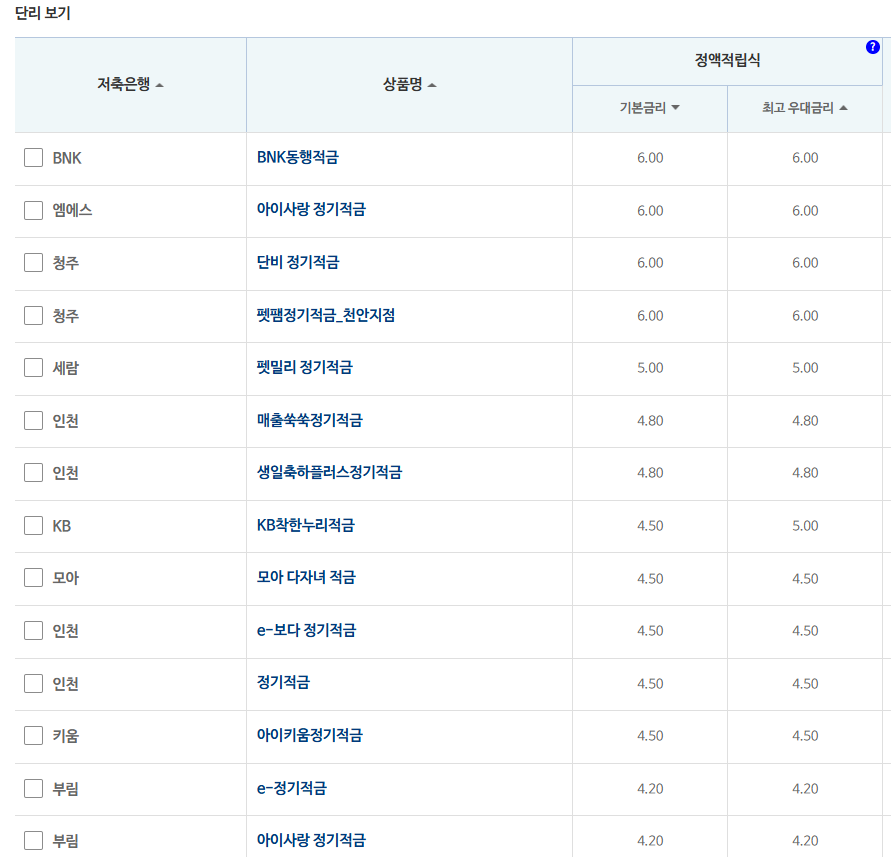Click bank name 엠에스

coord(72,210)
